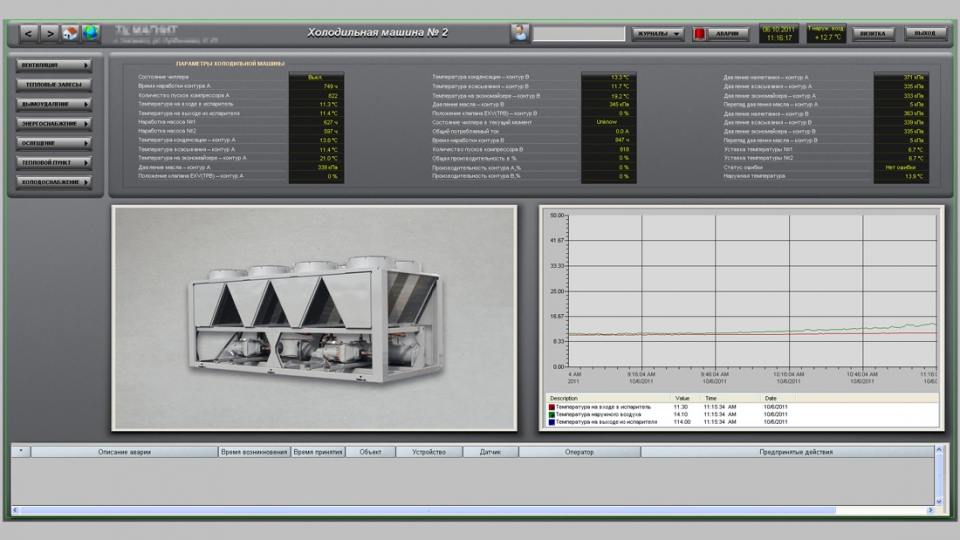
Task: Click heading ПАРАМЕТРЫ ХОЛОДИЛЬНОЙ МАШИНЫ
Action: click(230, 64)
